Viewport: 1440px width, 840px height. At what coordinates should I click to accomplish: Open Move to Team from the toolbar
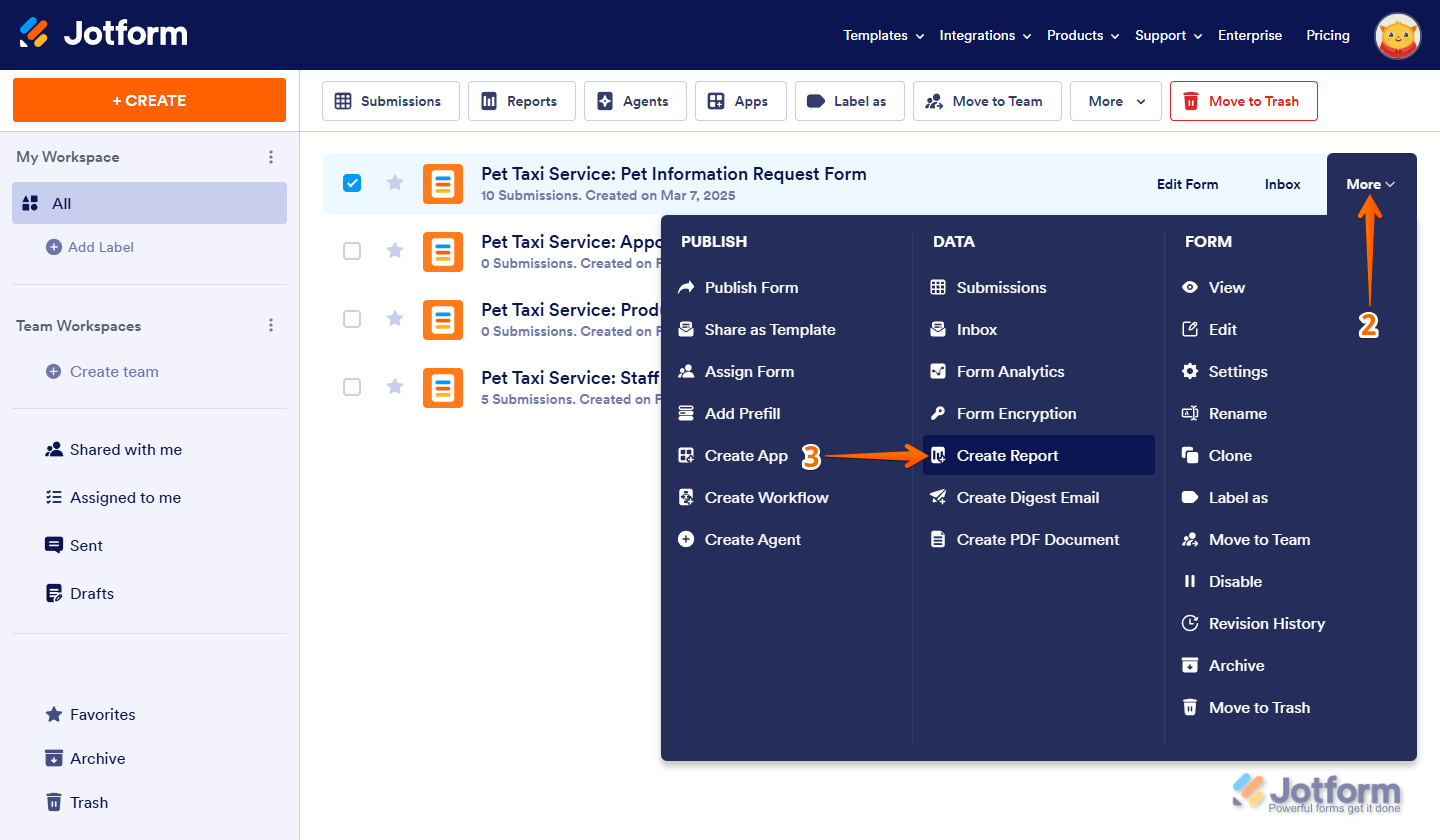(x=987, y=100)
